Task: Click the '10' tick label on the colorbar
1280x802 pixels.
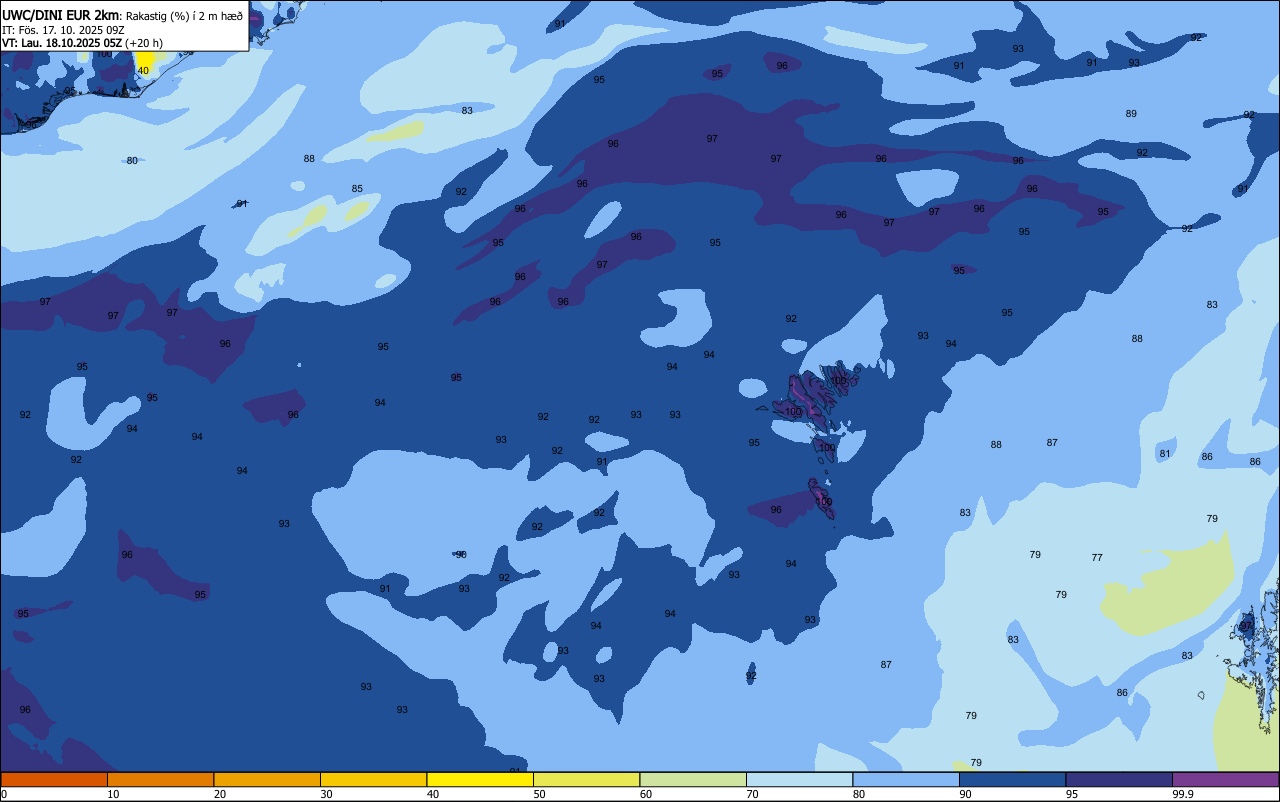Action: [x=114, y=794]
